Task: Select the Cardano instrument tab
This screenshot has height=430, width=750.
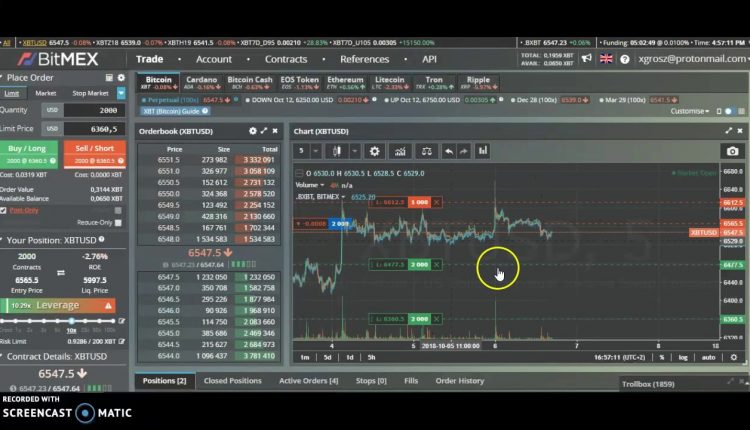Action: coord(201,83)
